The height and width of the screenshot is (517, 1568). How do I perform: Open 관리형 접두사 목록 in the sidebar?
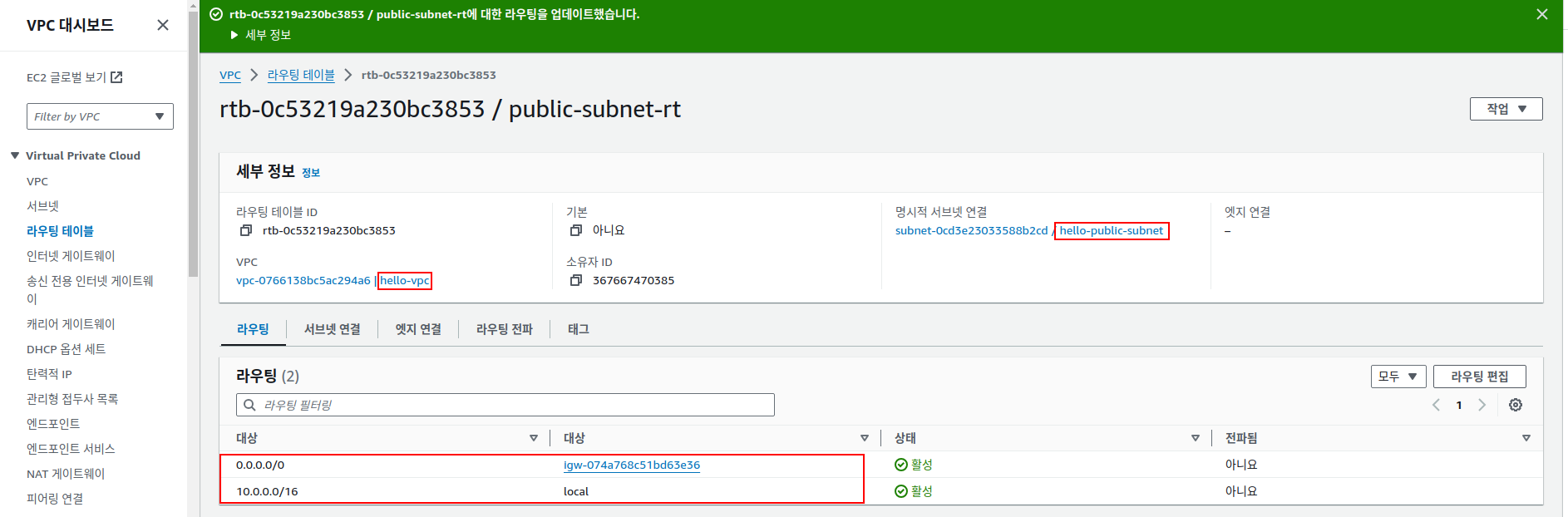pyautogui.click(x=72, y=399)
